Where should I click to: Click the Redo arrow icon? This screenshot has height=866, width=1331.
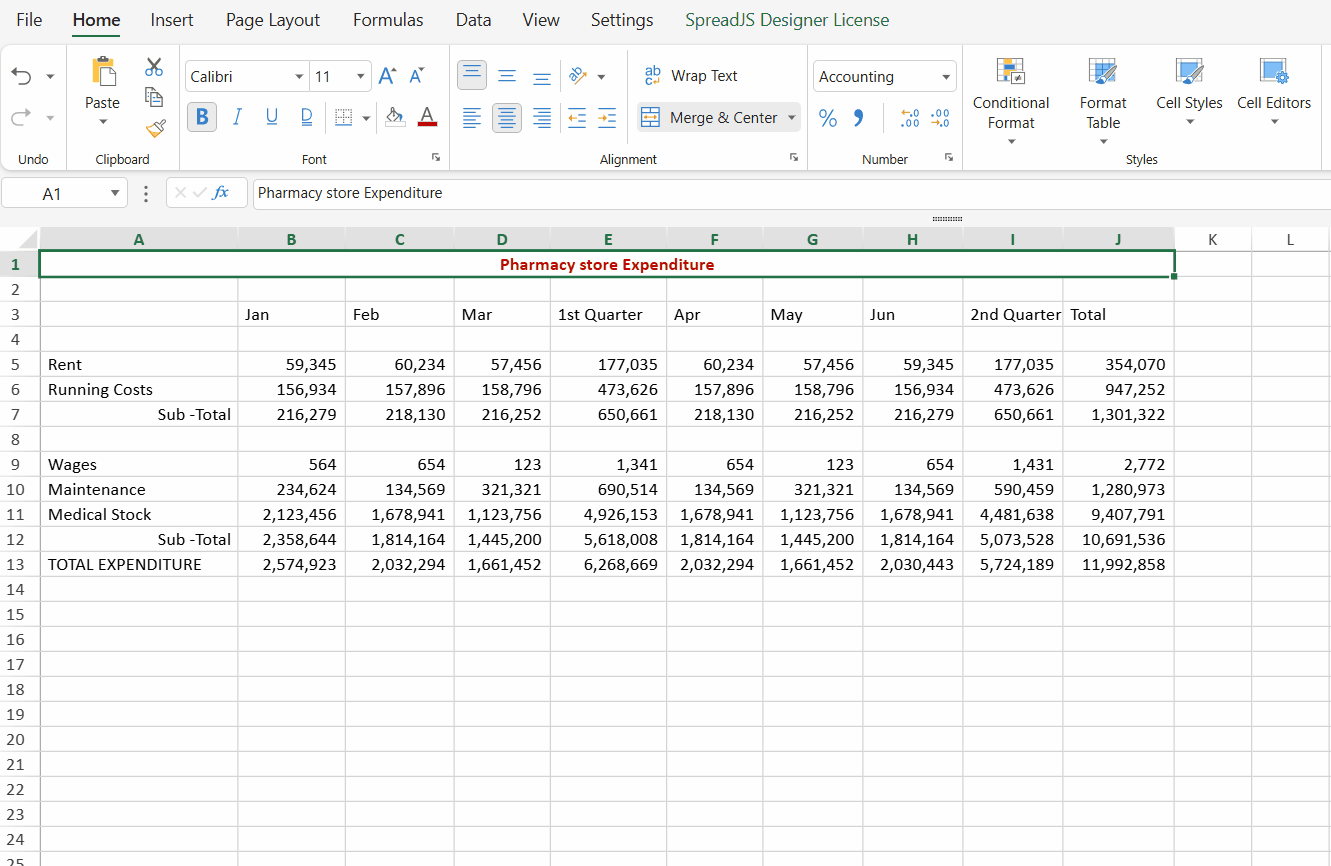coord(21,117)
